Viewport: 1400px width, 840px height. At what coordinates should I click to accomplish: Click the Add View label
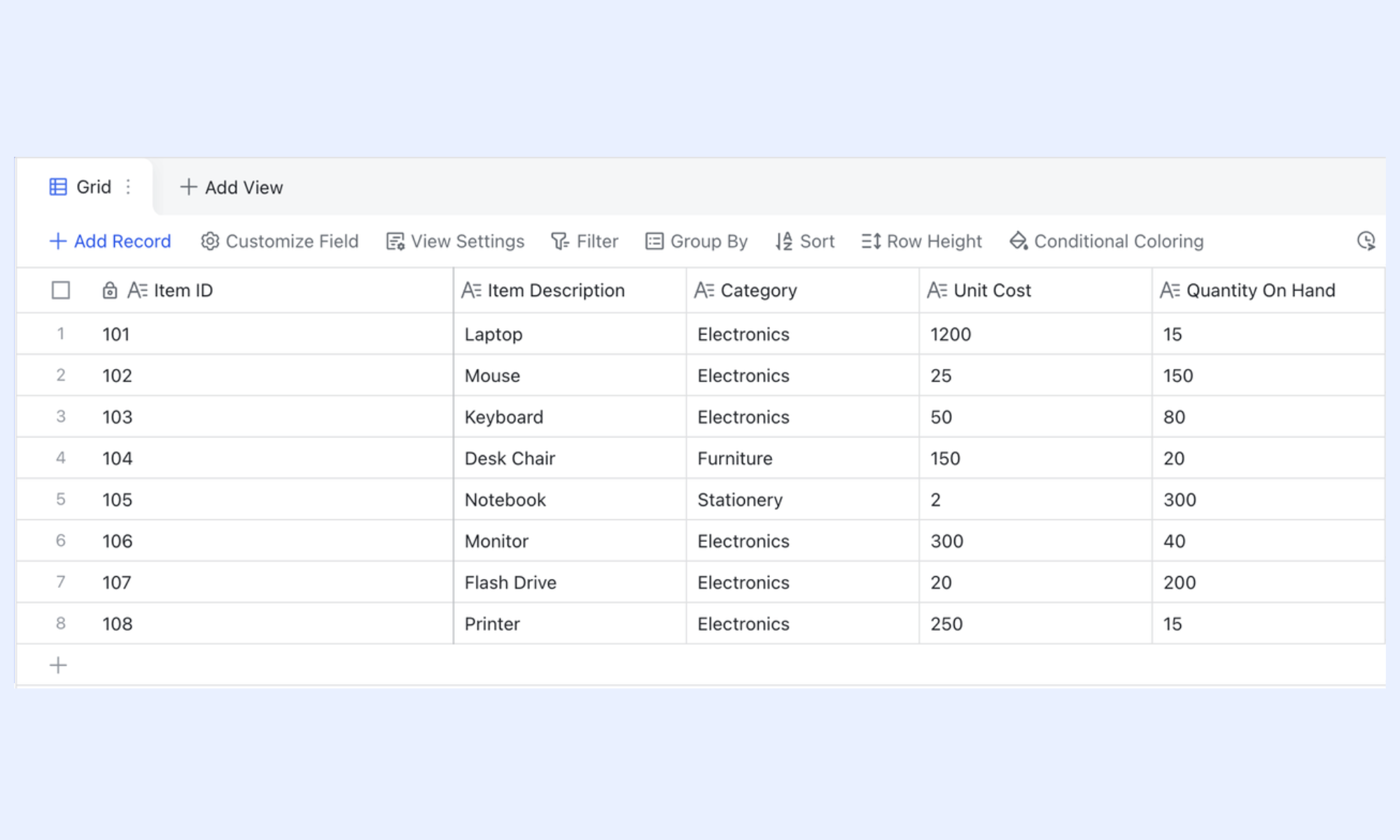[x=244, y=188]
